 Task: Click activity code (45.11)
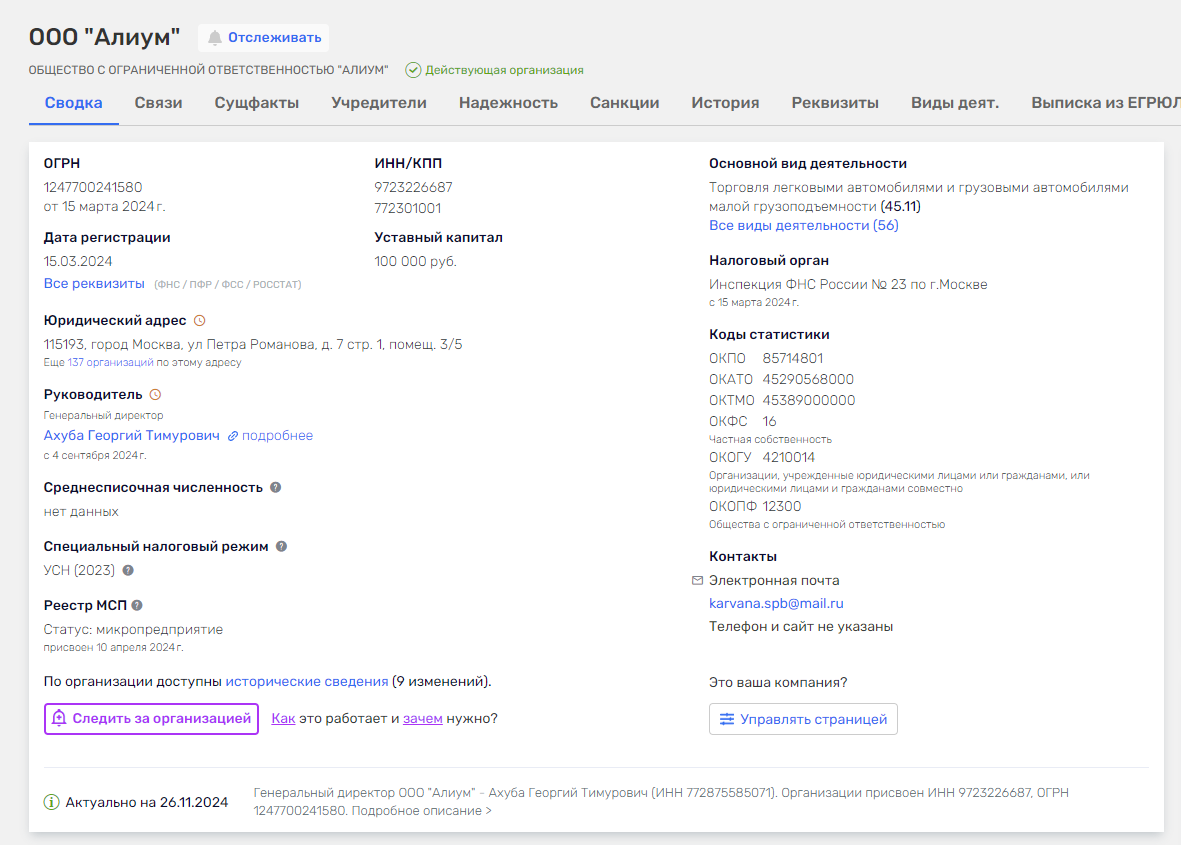[900, 206]
